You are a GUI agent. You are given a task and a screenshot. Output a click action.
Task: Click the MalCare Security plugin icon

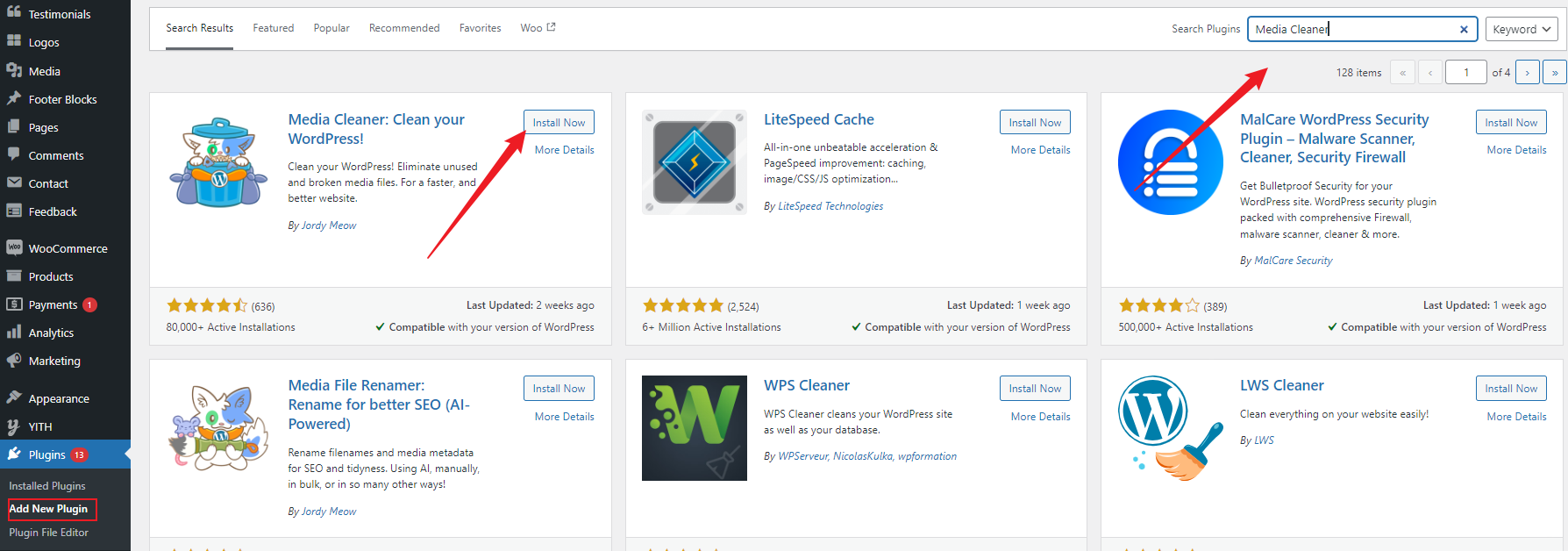(1170, 162)
